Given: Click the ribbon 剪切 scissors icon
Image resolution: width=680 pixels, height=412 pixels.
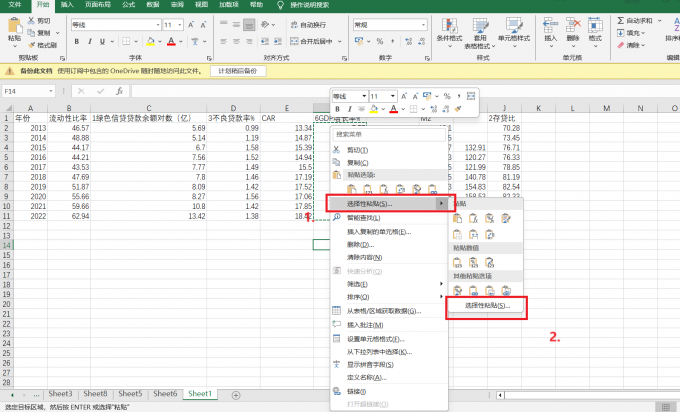Looking at the screenshot, I should pos(32,20).
